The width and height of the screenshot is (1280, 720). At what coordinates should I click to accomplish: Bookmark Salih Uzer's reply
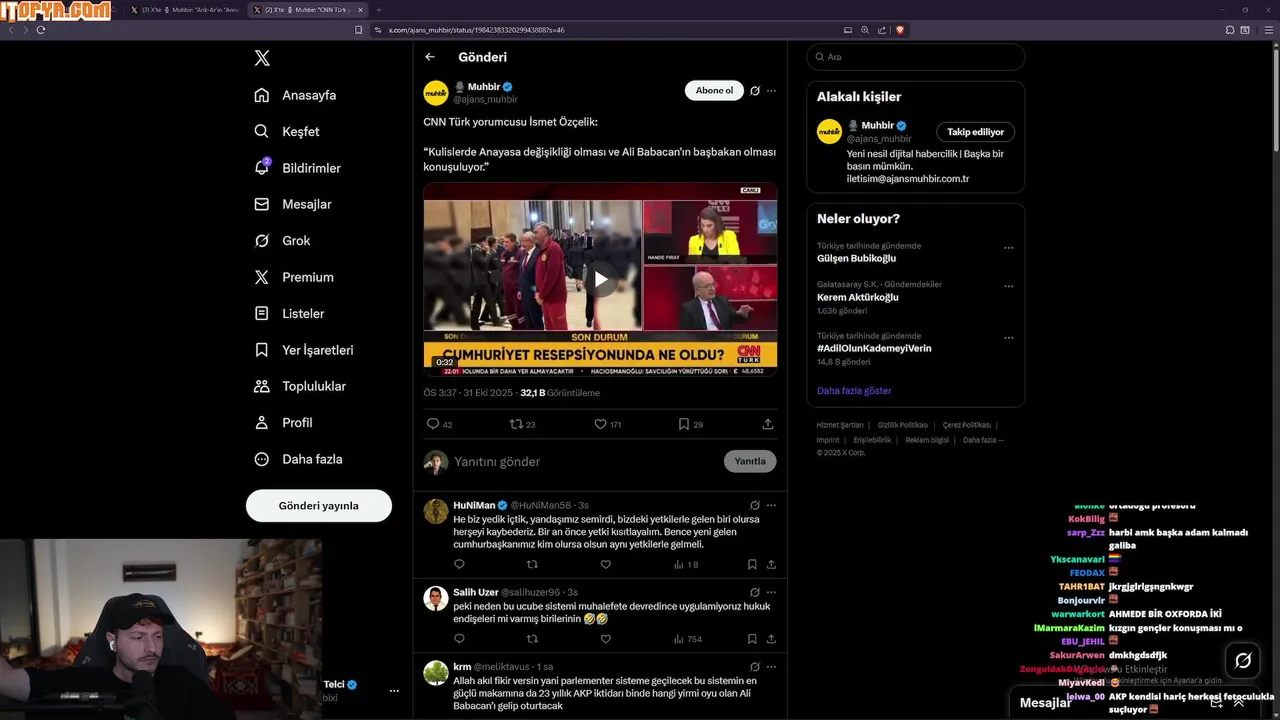click(752, 639)
